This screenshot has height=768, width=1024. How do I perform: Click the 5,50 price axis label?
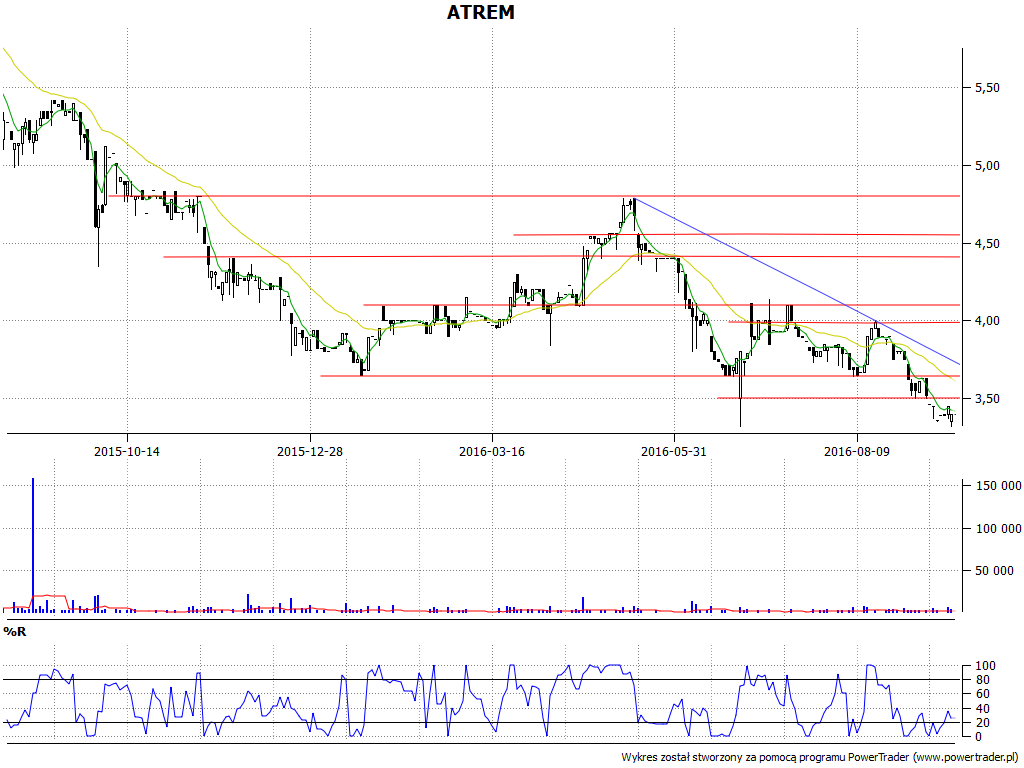pos(987,88)
